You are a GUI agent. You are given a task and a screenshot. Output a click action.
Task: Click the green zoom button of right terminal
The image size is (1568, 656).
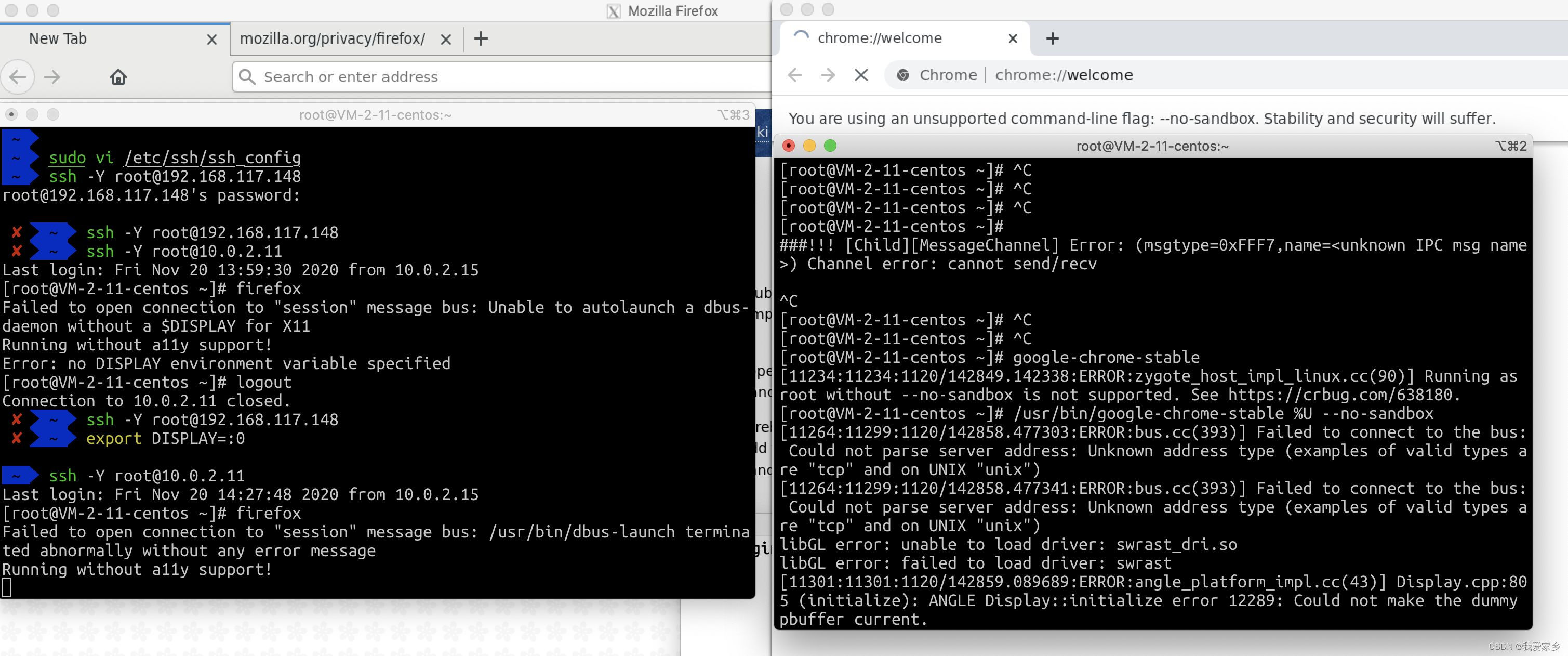830,146
